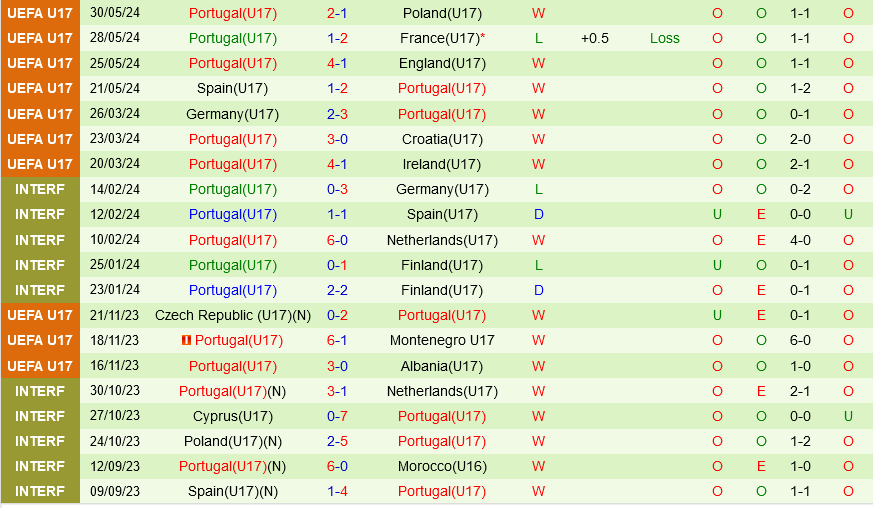
Task: Click Cyprus(U17) home team name
Action: tap(232, 416)
